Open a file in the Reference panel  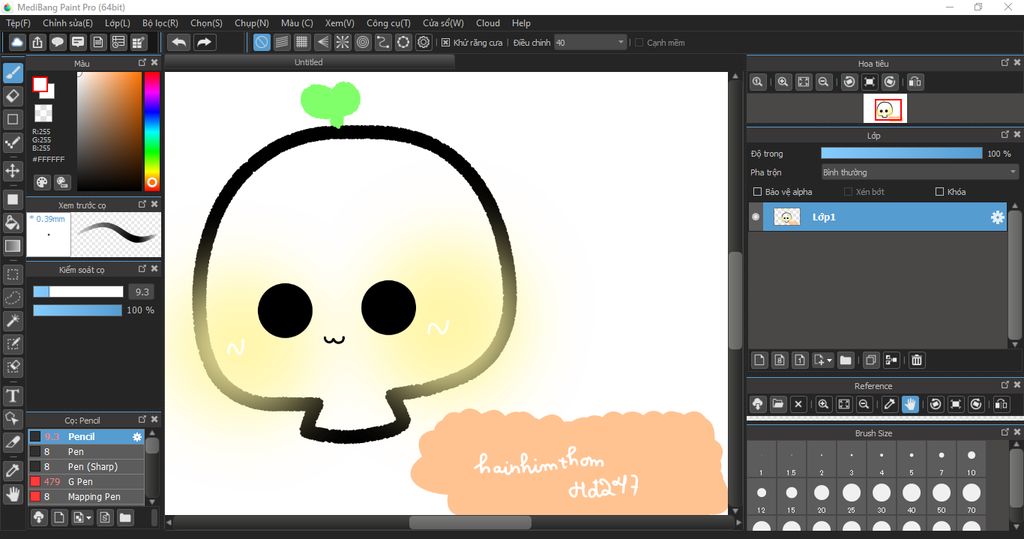(x=778, y=404)
